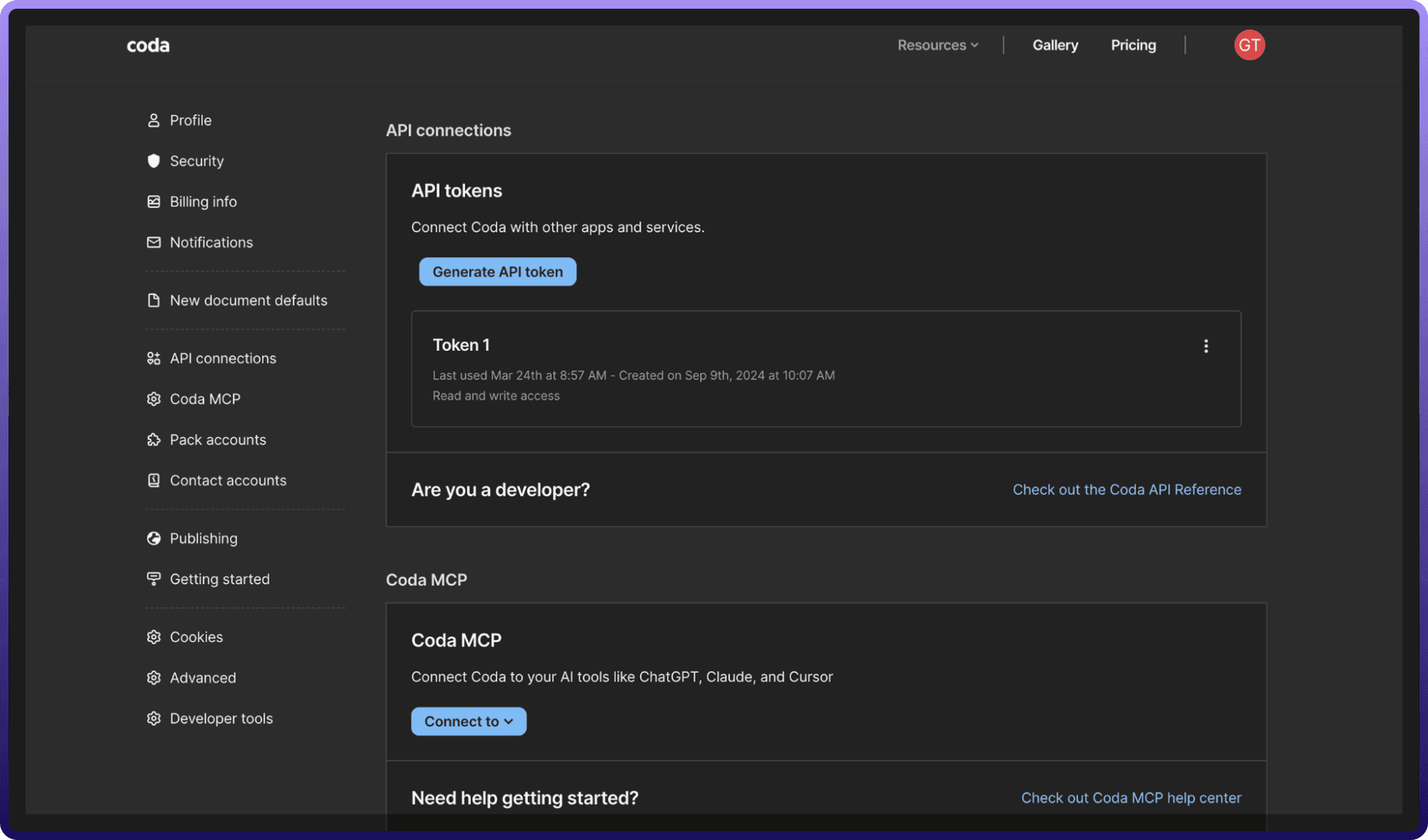Open the Pricing link in header

point(1133,45)
